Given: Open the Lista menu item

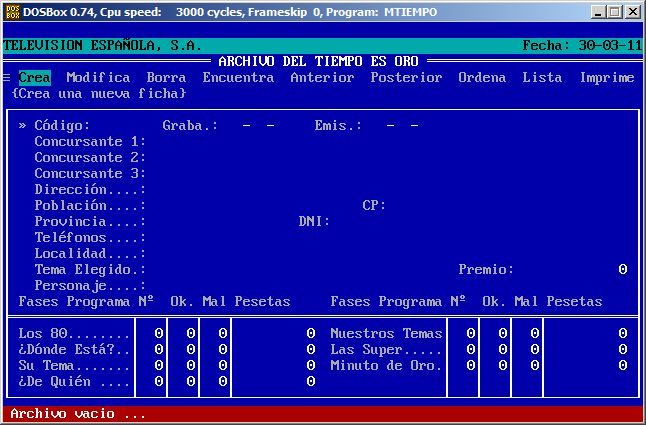Looking at the screenshot, I should [x=542, y=78].
